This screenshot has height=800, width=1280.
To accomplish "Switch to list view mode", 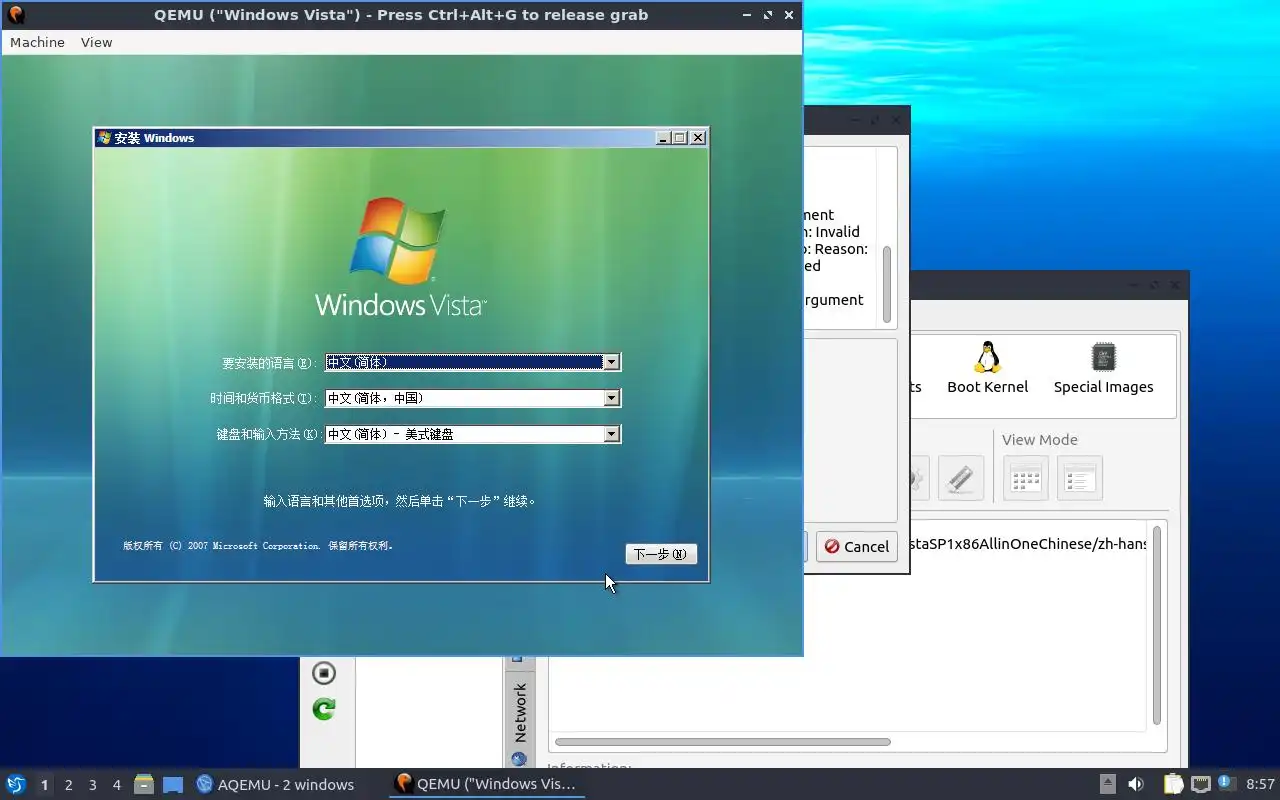I will 1079,478.
